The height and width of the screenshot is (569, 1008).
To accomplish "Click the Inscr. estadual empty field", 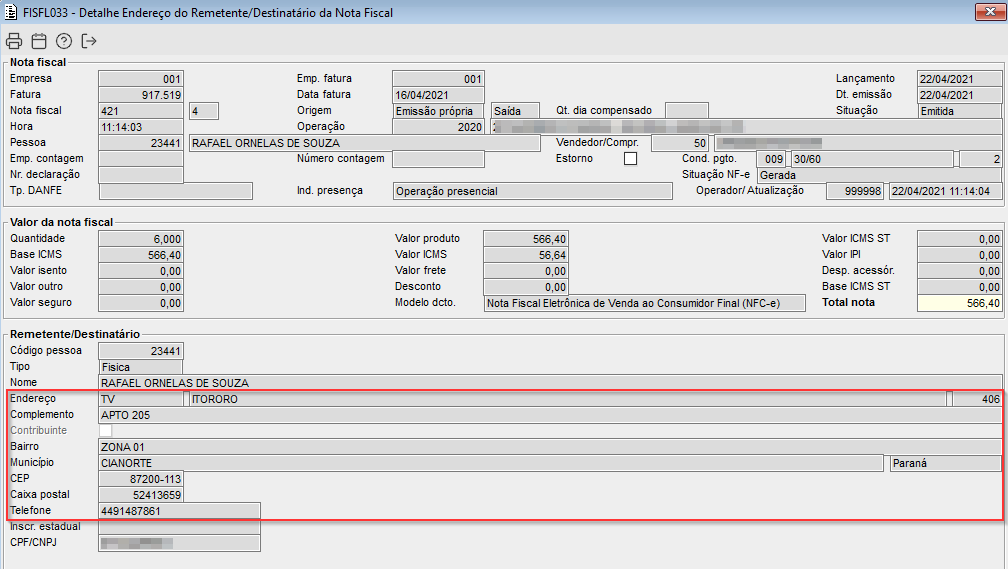I will pos(179,527).
